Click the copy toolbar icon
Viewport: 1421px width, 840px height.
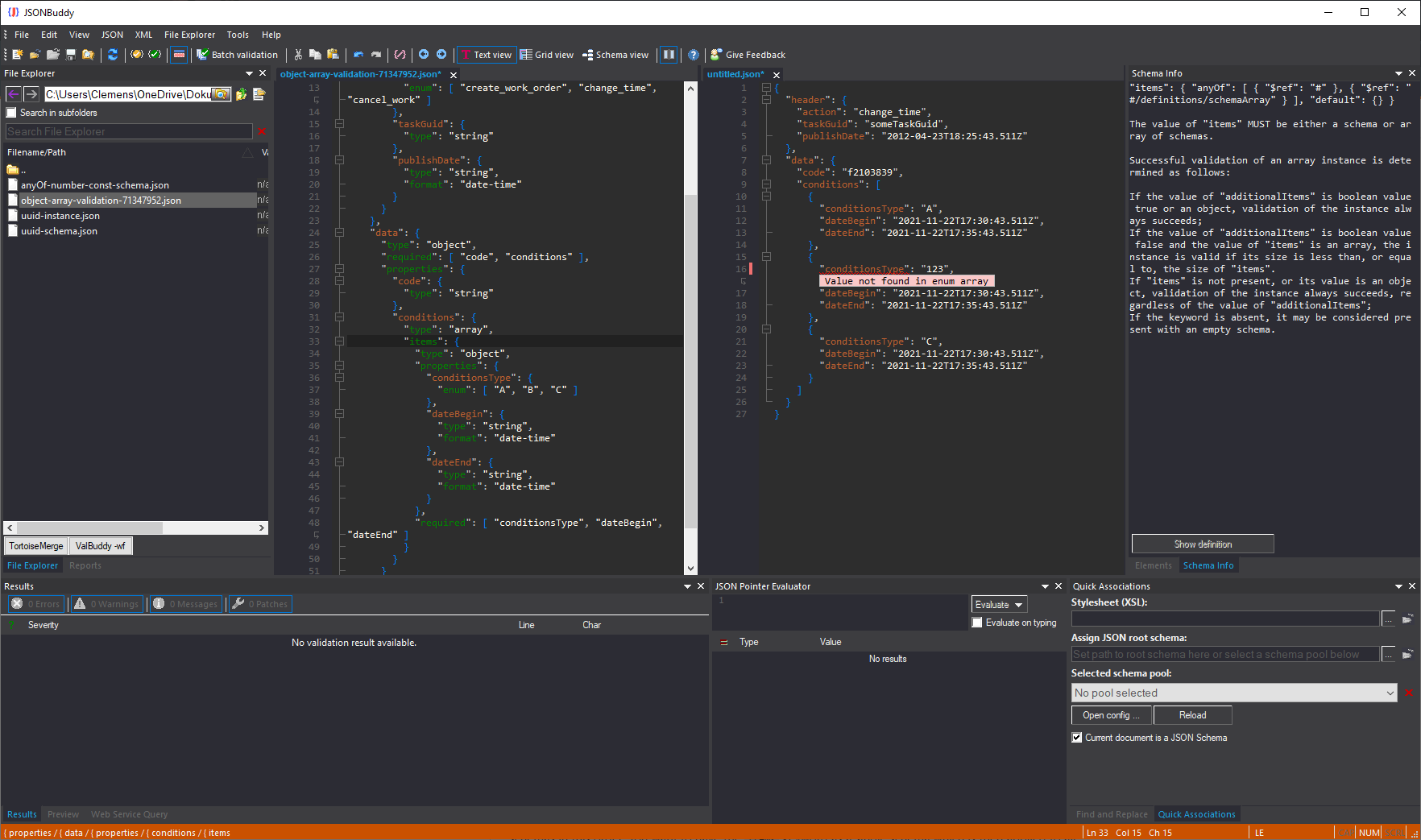pyautogui.click(x=315, y=55)
